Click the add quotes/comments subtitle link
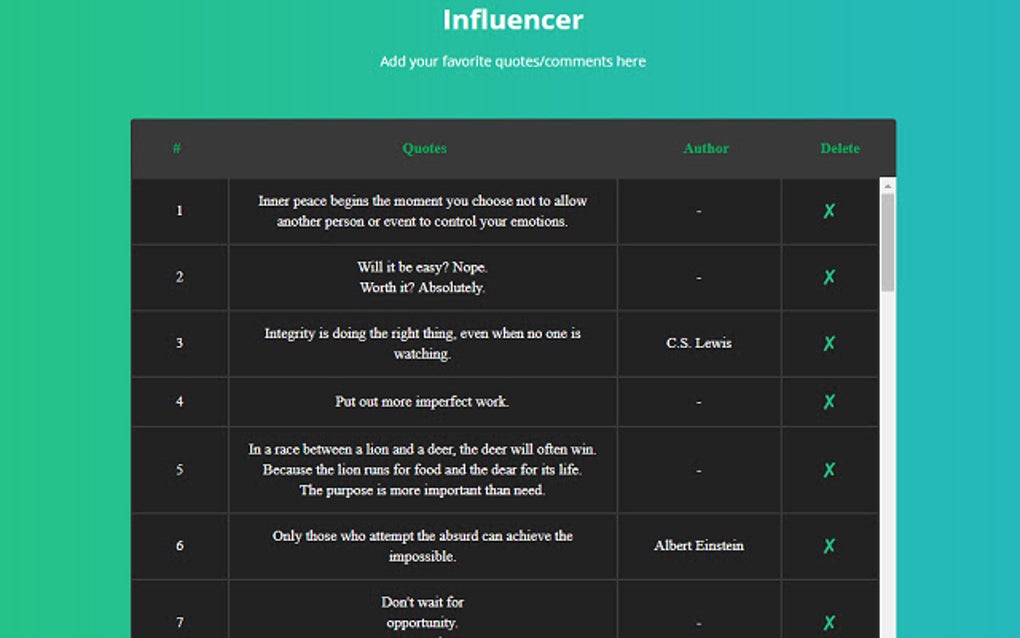 coord(512,61)
